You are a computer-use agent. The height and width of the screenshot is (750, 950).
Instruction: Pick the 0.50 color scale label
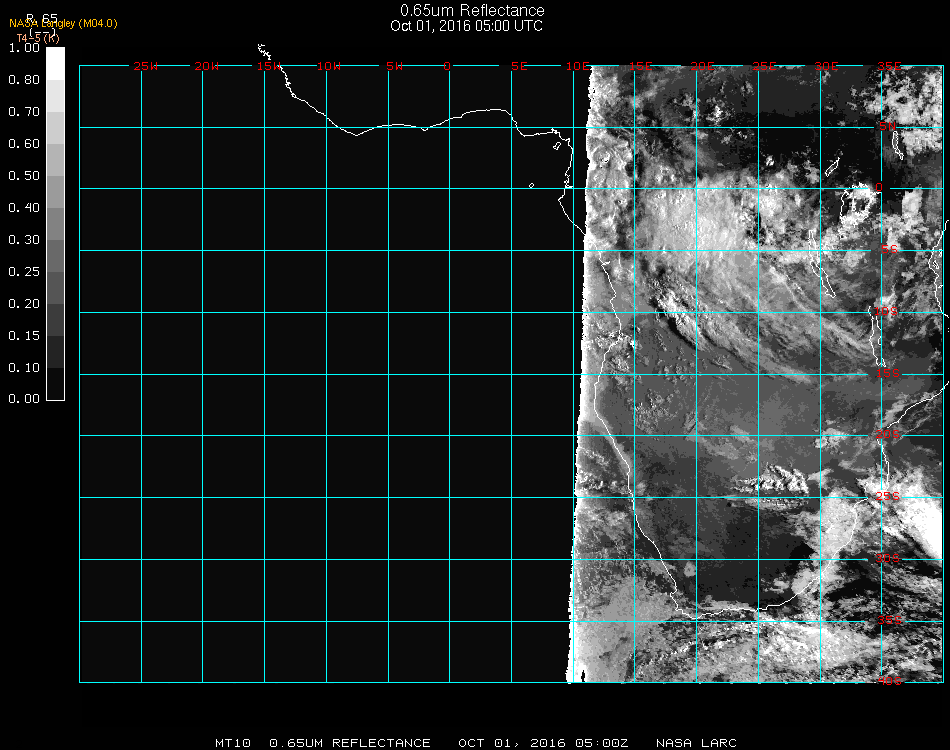pyautogui.click(x=24, y=176)
